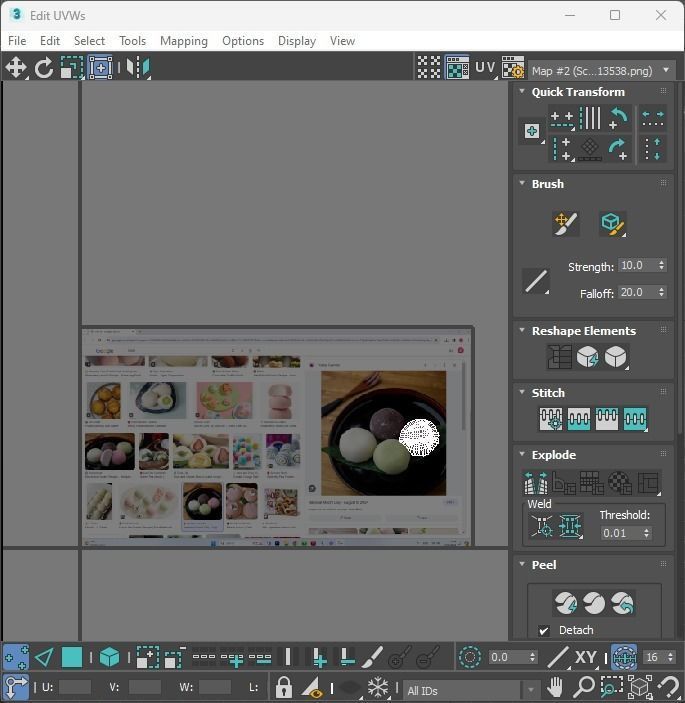
Task: Click the XY soft selection space button
Action: [x=585, y=657]
